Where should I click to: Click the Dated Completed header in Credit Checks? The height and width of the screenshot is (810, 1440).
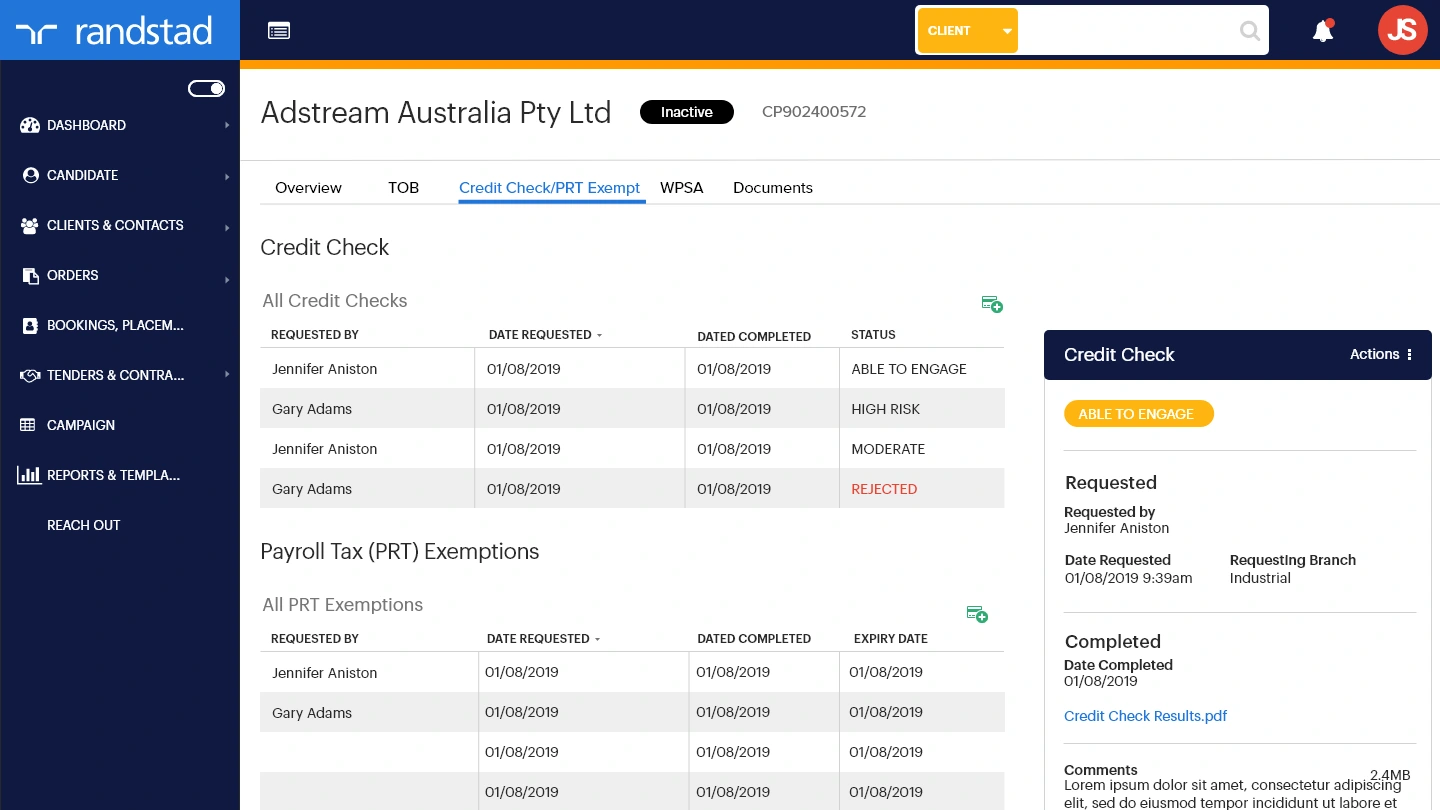[x=754, y=337]
